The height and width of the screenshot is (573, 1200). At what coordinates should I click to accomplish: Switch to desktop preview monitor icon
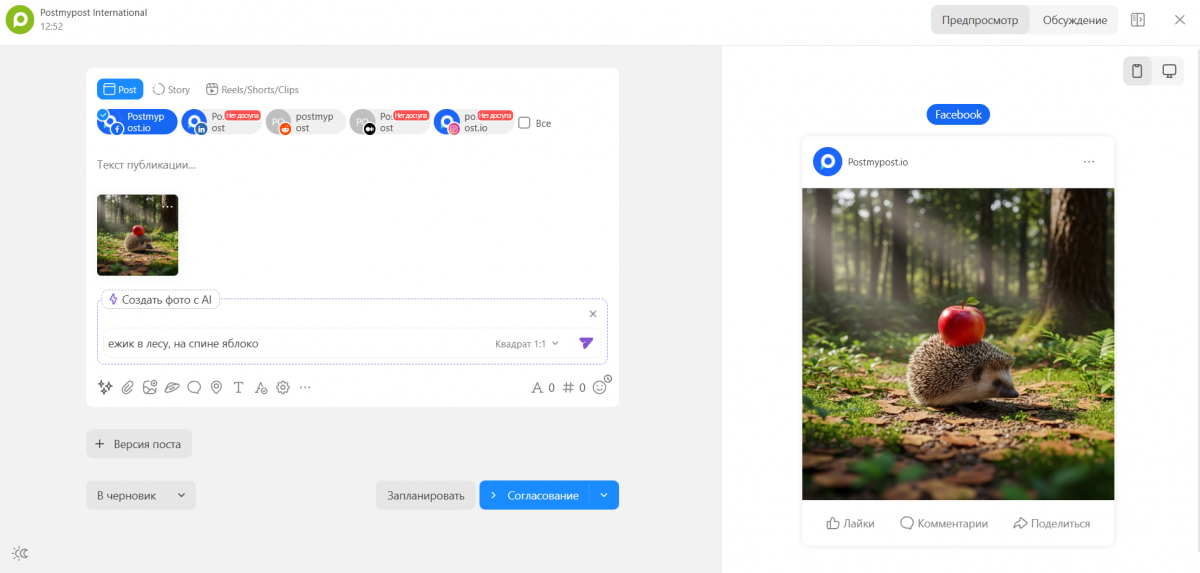tap(1168, 71)
